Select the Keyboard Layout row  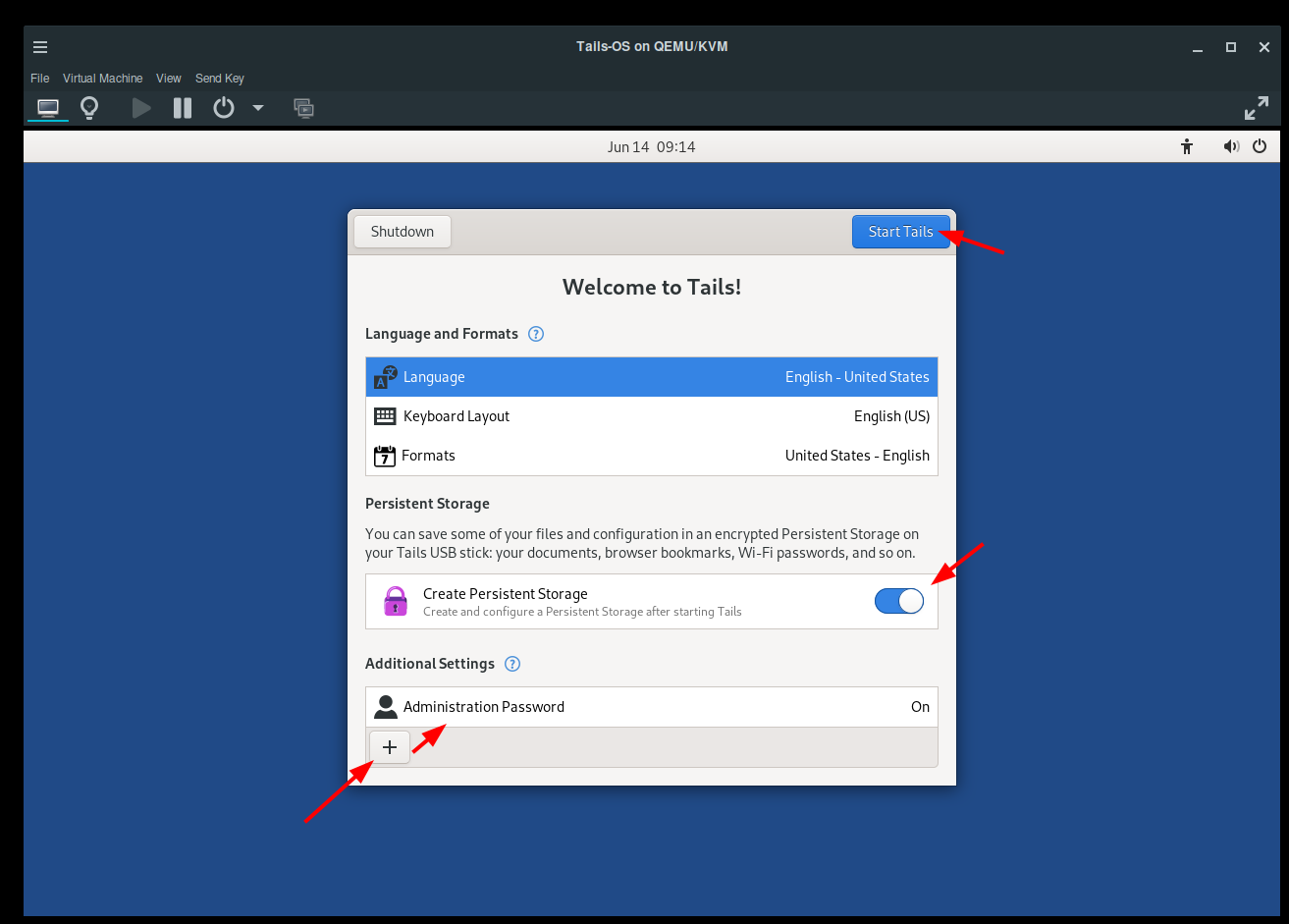(652, 416)
